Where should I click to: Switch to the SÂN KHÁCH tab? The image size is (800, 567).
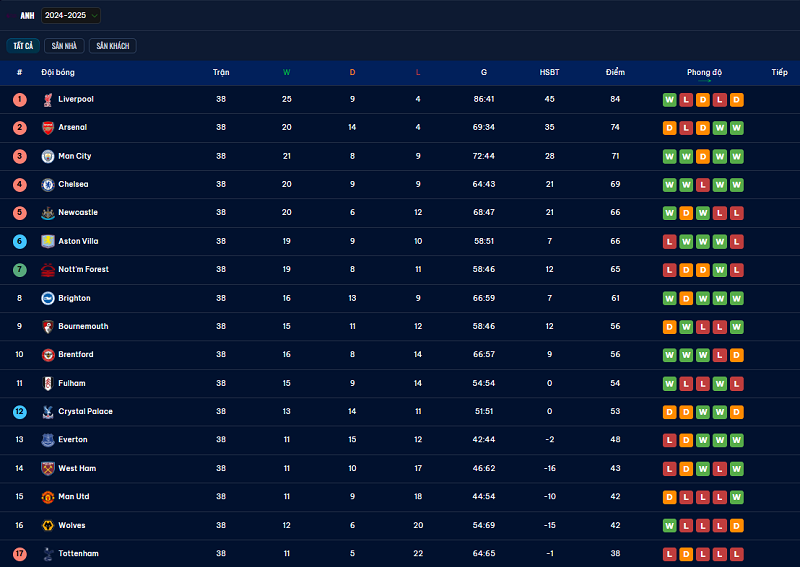pos(113,46)
